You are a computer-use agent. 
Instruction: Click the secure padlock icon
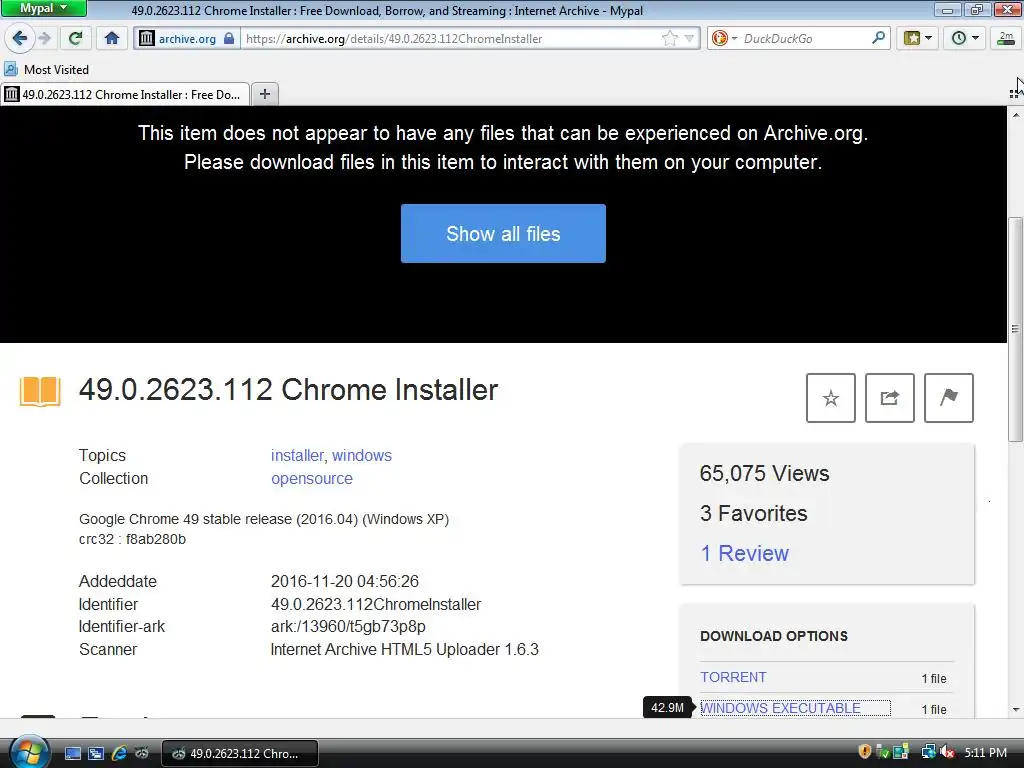(x=229, y=39)
